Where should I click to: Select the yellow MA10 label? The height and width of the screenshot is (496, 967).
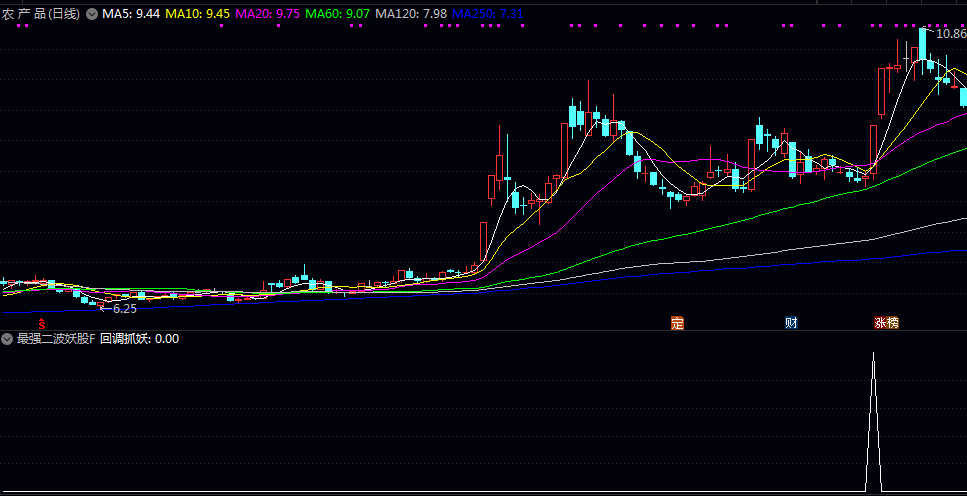click(x=197, y=14)
